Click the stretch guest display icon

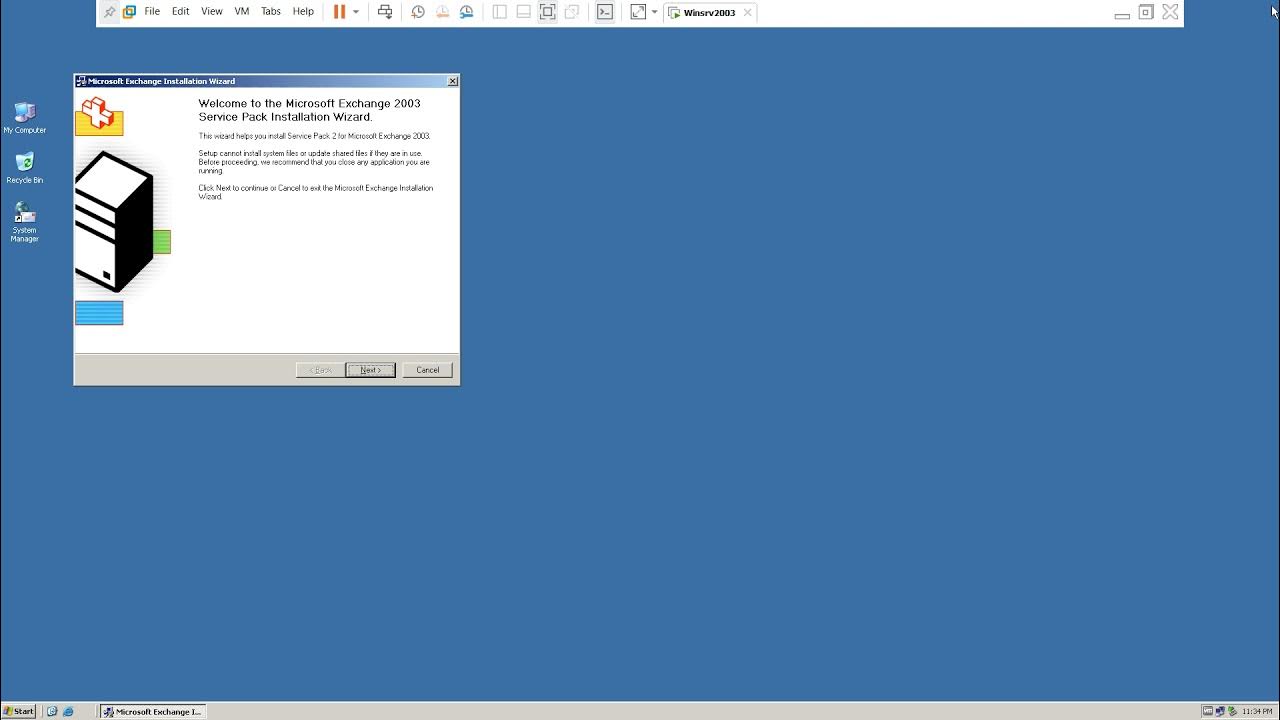(638, 12)
